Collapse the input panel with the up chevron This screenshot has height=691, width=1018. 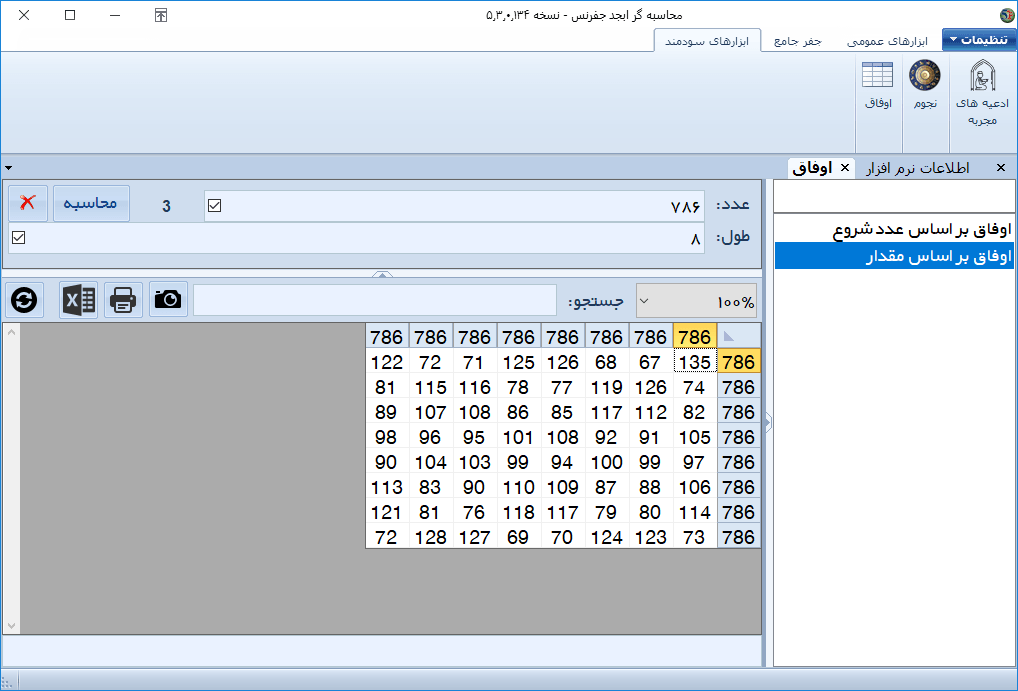382,274
